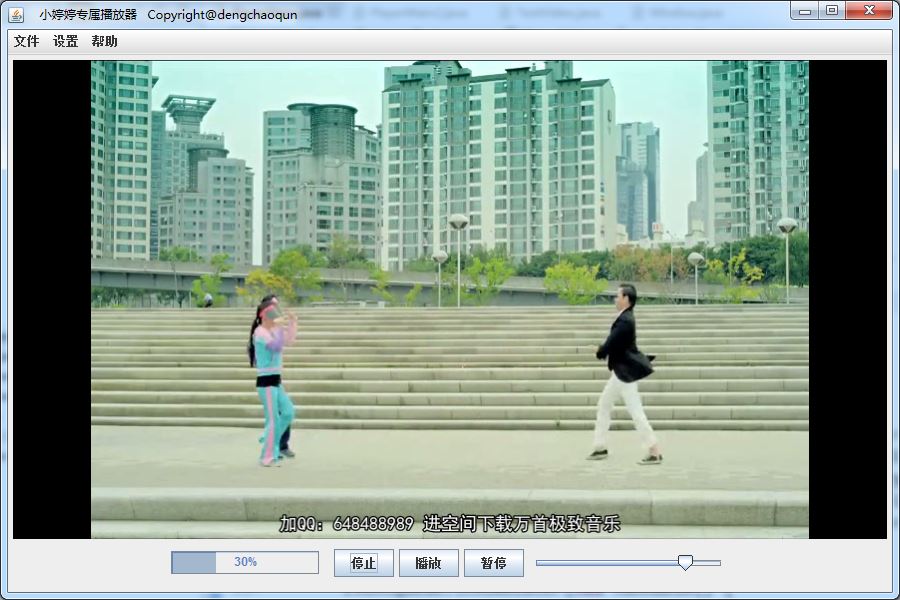
Task: Click the 暂停 pause button
Action: [x=494, y=563]
